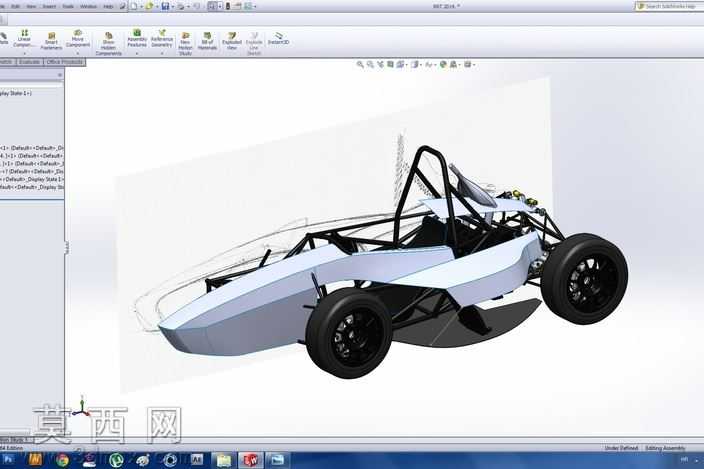Switch to the Evaluate tab
Image resolution: width=704 pixels, height=469 pixels.
(x=29, y=62)
